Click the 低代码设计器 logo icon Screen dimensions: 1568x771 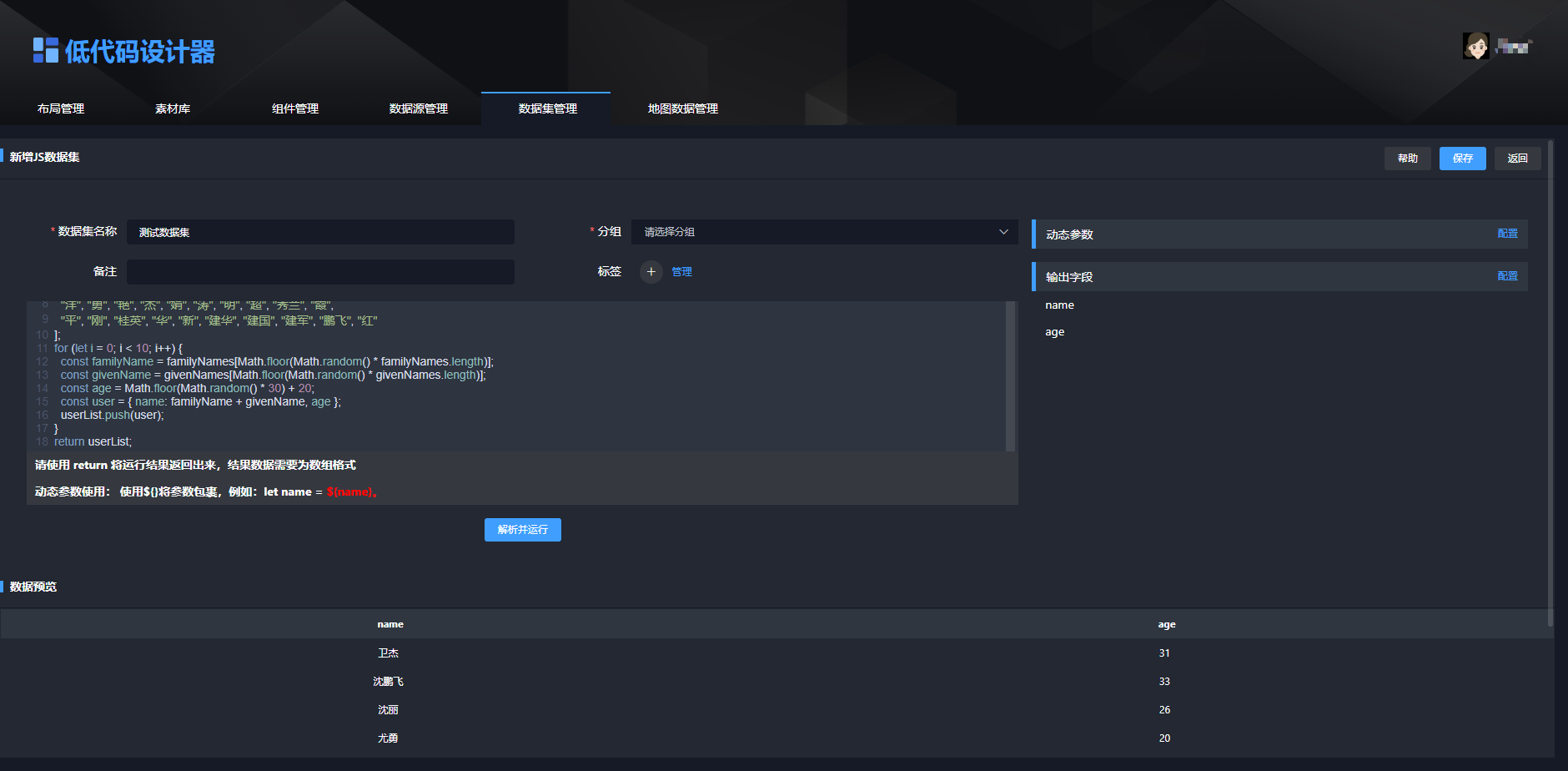pyautogui.click(x=45, y=50)
